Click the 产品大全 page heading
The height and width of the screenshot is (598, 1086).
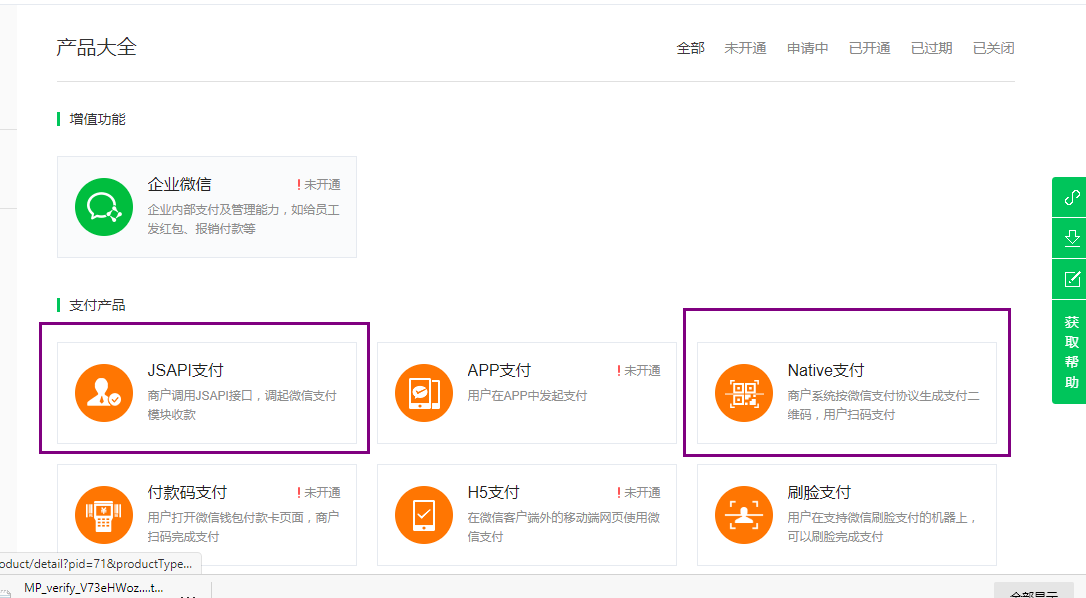[96, 47]
